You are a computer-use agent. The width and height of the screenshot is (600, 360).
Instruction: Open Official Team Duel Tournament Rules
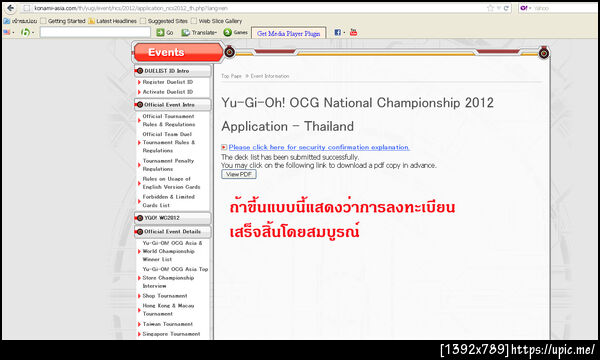(168, 142)
